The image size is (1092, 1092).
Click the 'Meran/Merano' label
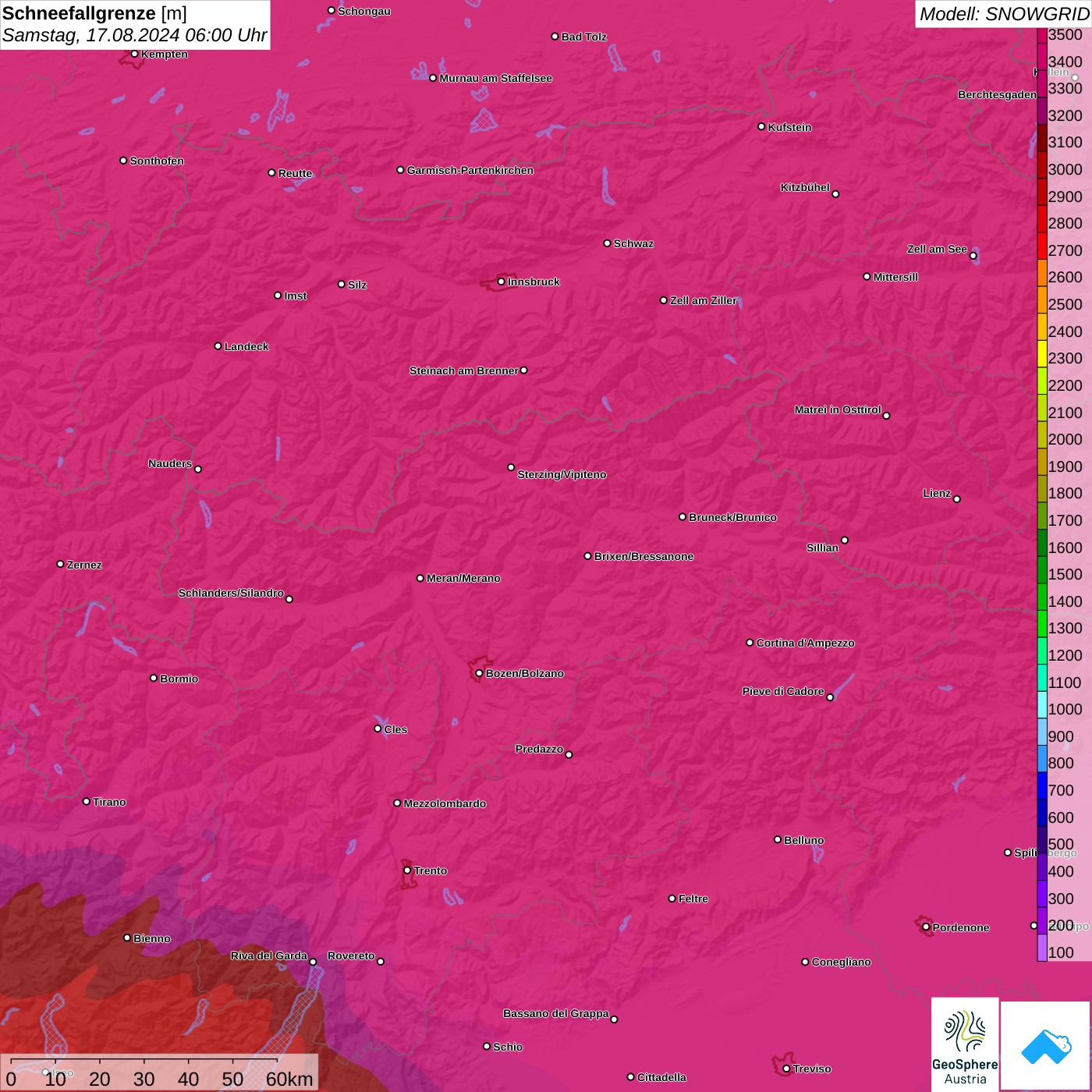[464, 578]
